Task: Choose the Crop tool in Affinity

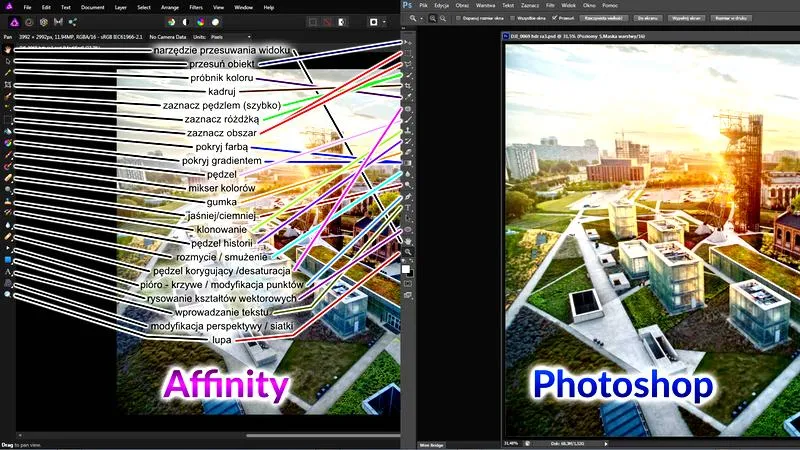Action: [x=8, y=85]
